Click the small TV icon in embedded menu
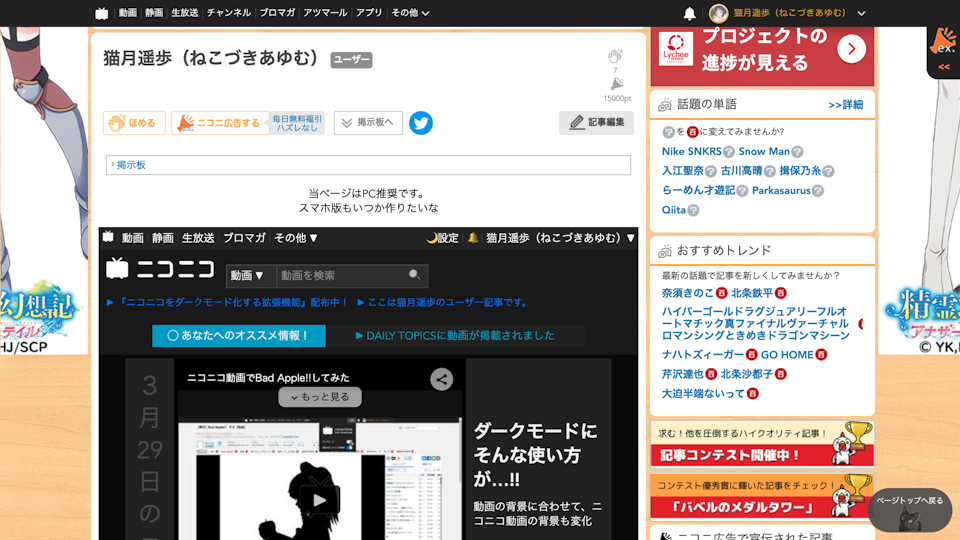This screenshot has height=540, width=960. tap(108, 237)
